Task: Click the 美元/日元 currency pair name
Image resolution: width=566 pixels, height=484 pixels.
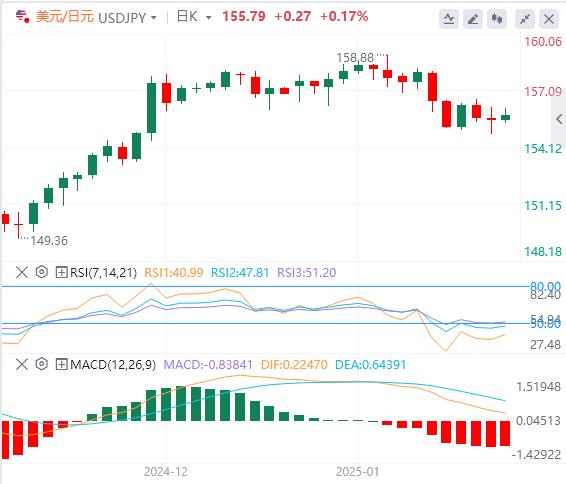Action: pyautogui.click(x=65, y=17)
